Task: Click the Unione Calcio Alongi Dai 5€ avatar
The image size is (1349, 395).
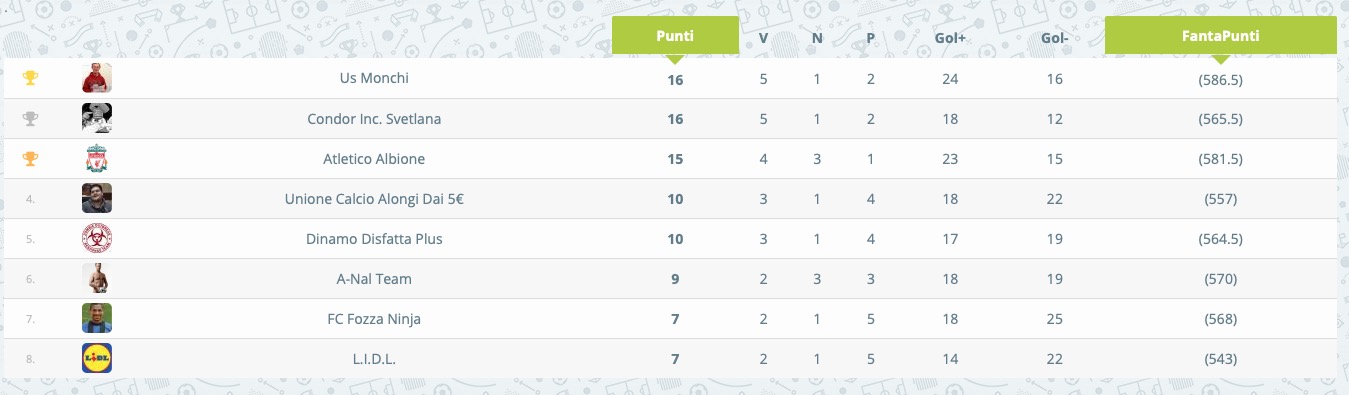Action: click(x=97, y=198)
